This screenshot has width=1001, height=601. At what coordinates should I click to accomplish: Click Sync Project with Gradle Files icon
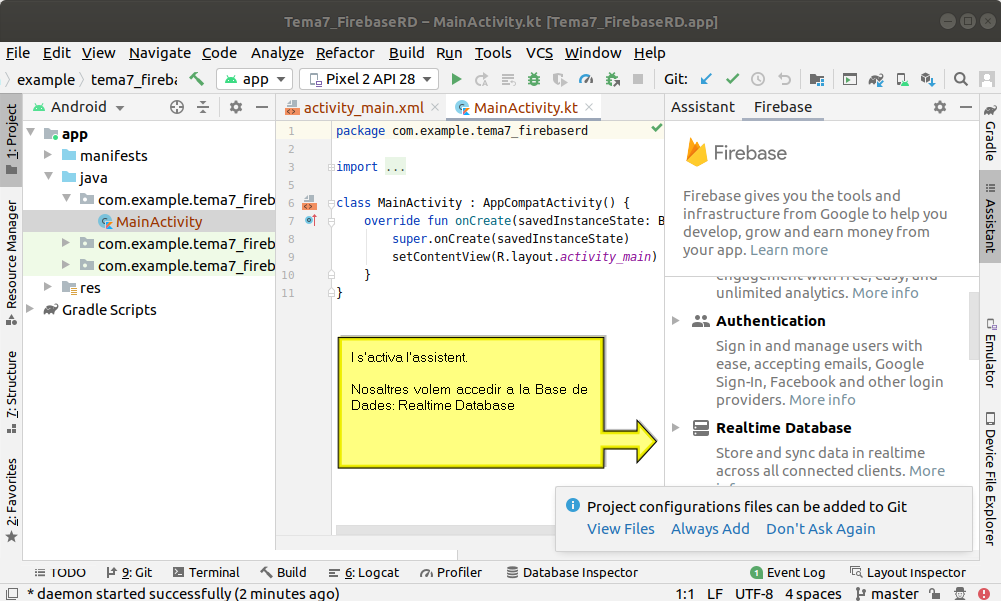[x=875, y=79]
